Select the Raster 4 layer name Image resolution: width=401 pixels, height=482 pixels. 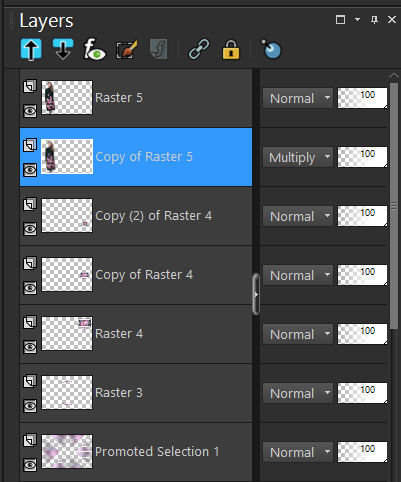pyautogui.click(x=119, y=334)
